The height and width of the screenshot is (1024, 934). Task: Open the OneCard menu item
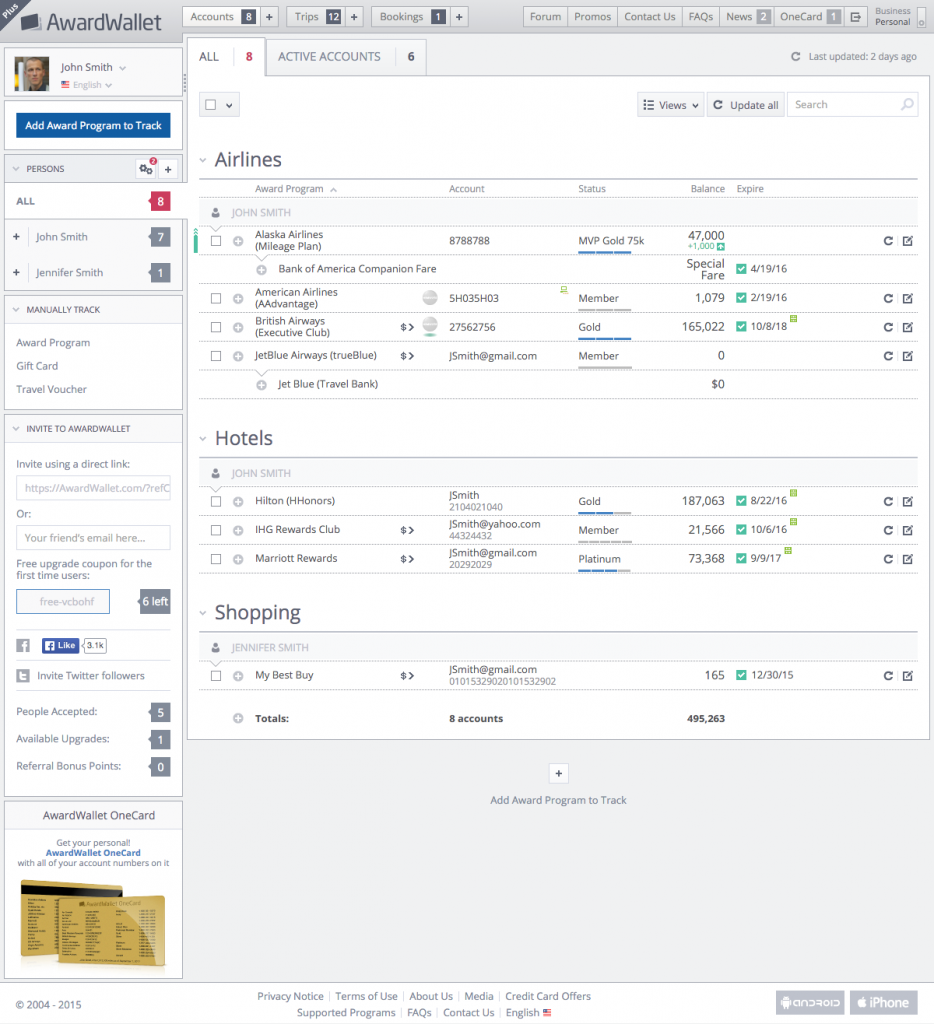[x=809, y=17]
